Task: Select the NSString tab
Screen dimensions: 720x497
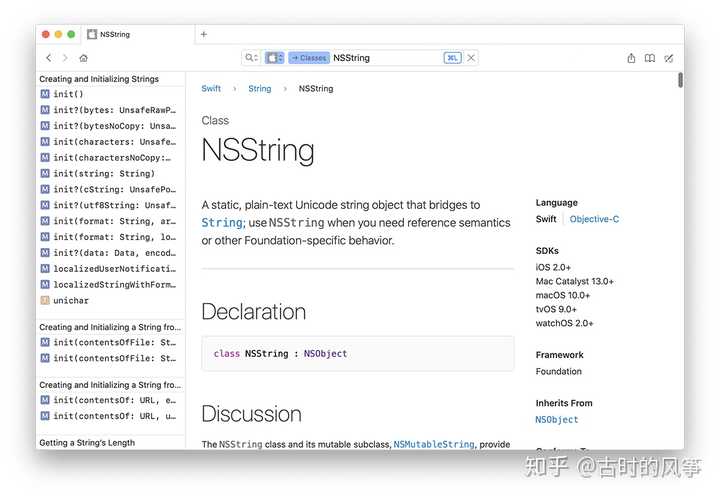Action: tap(138, 34)
